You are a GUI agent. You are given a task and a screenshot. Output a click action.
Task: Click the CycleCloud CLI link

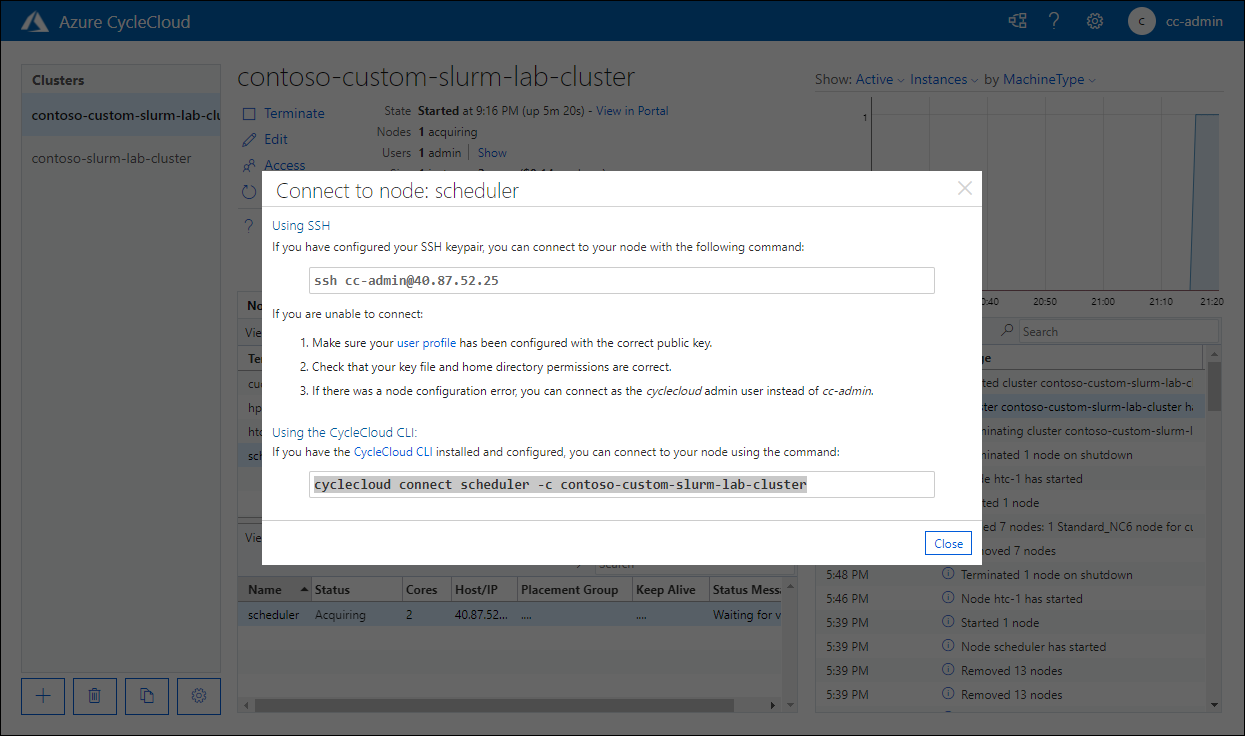[396, 451]
